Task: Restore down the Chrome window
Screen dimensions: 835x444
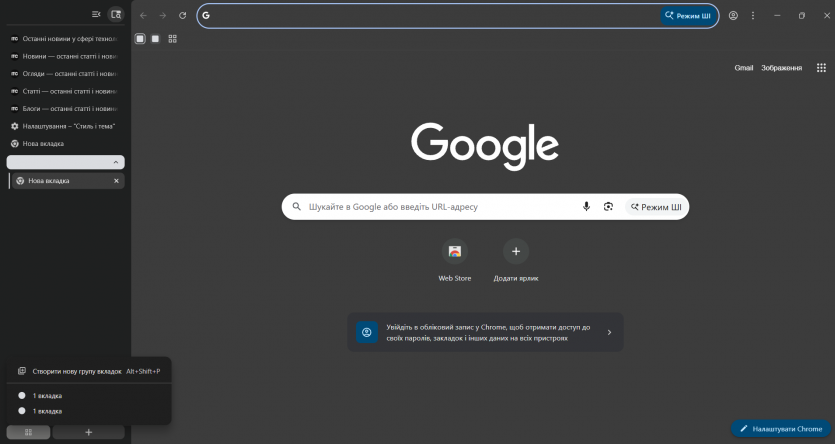Action: click(801, 15)
